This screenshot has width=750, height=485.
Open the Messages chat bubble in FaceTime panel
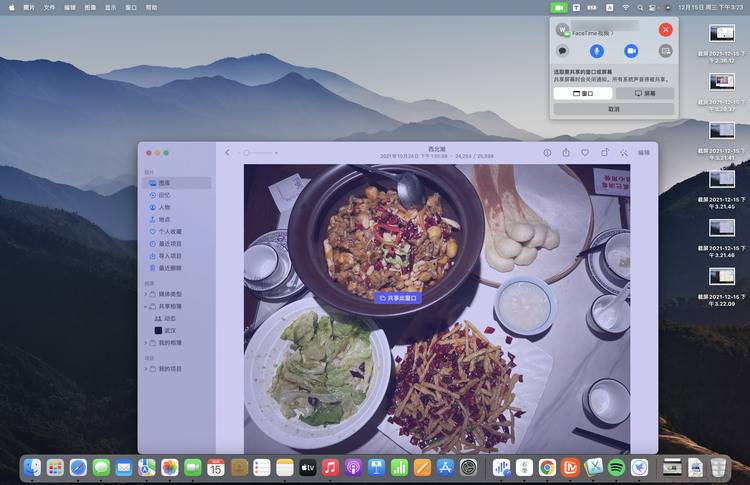[x=563, y=51]
